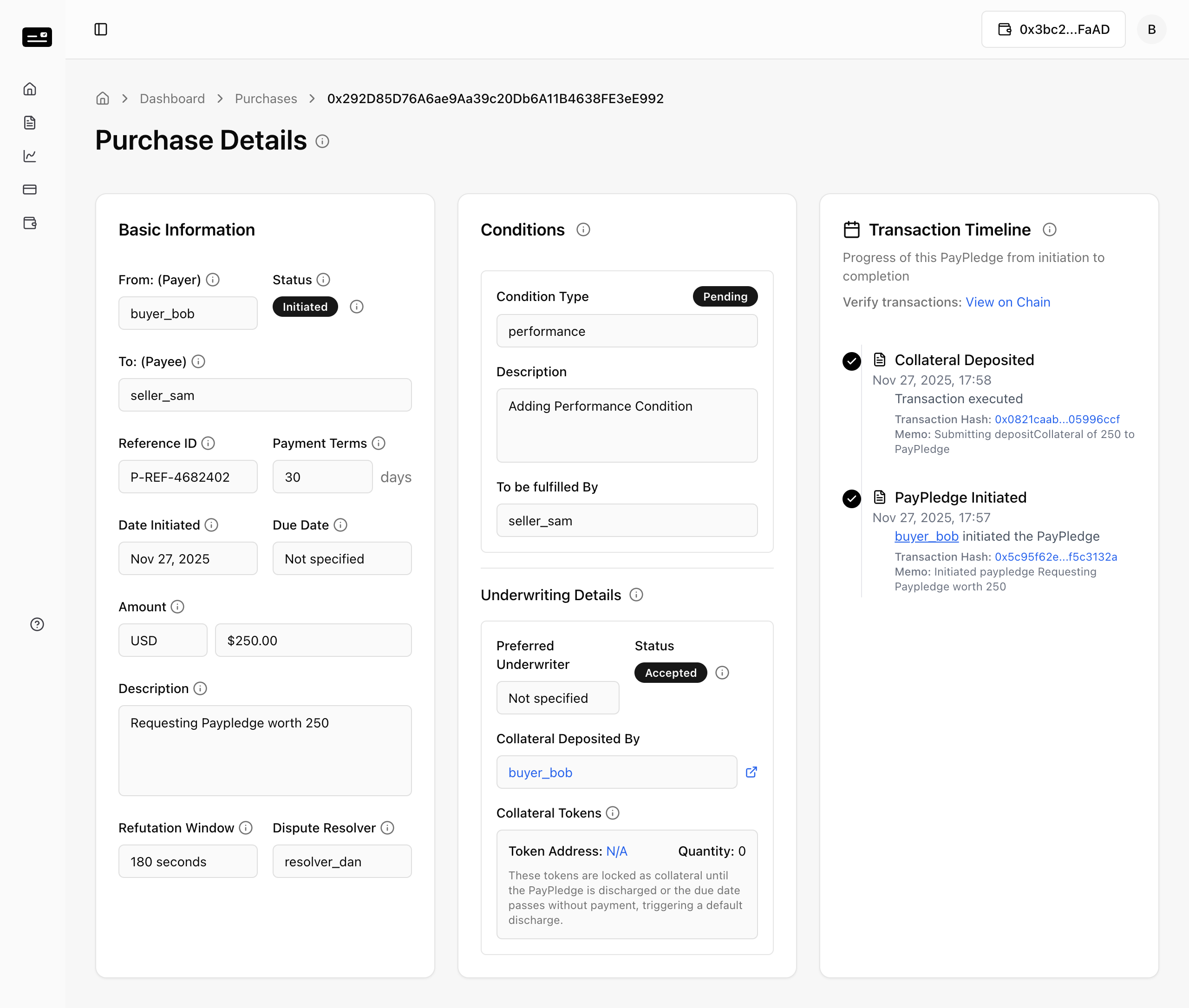
Task: Click the breadcrumb home icon
Action: pyautogui.click(x=103, y=98)
